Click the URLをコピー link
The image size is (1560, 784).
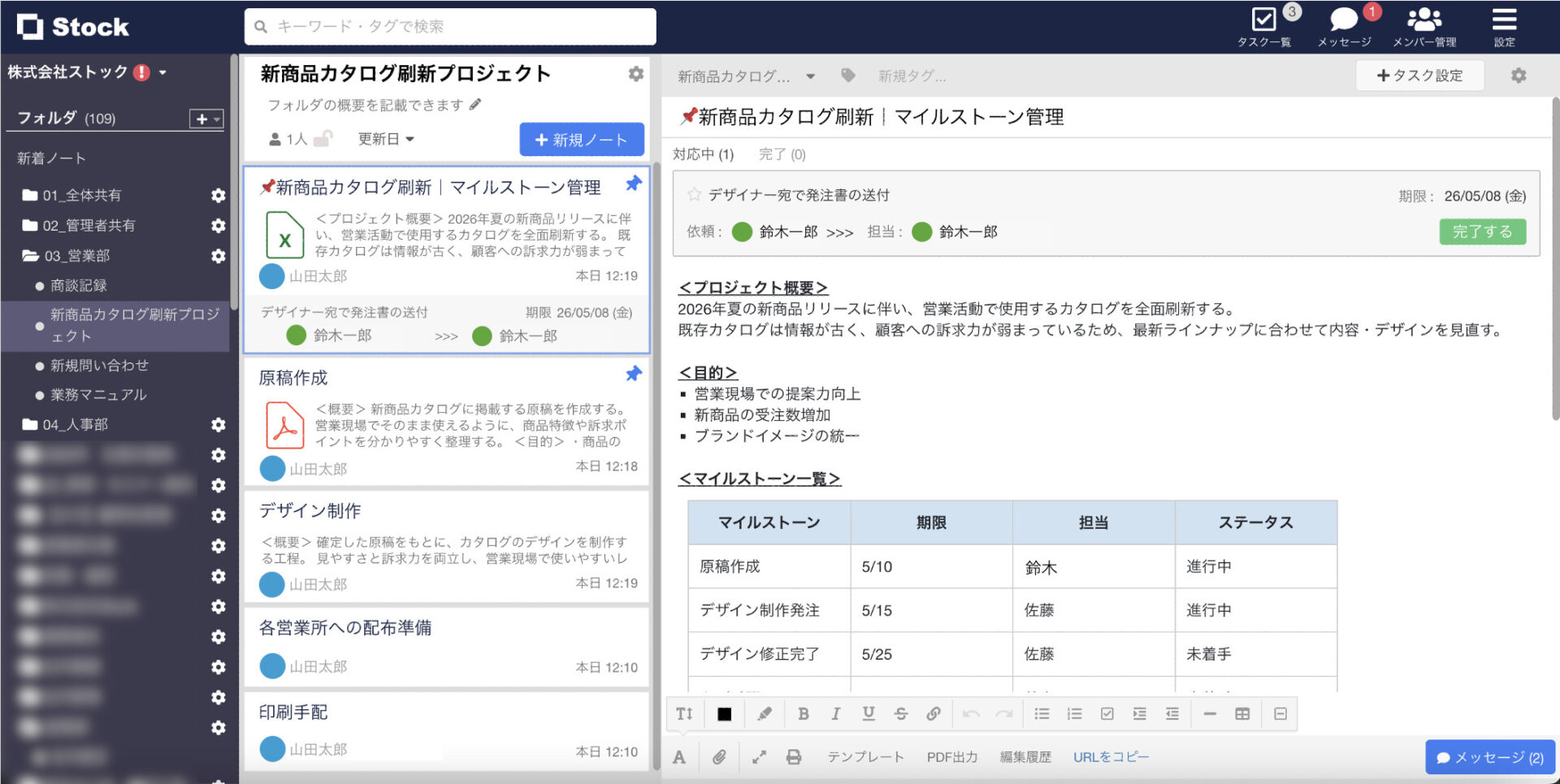1111,757
